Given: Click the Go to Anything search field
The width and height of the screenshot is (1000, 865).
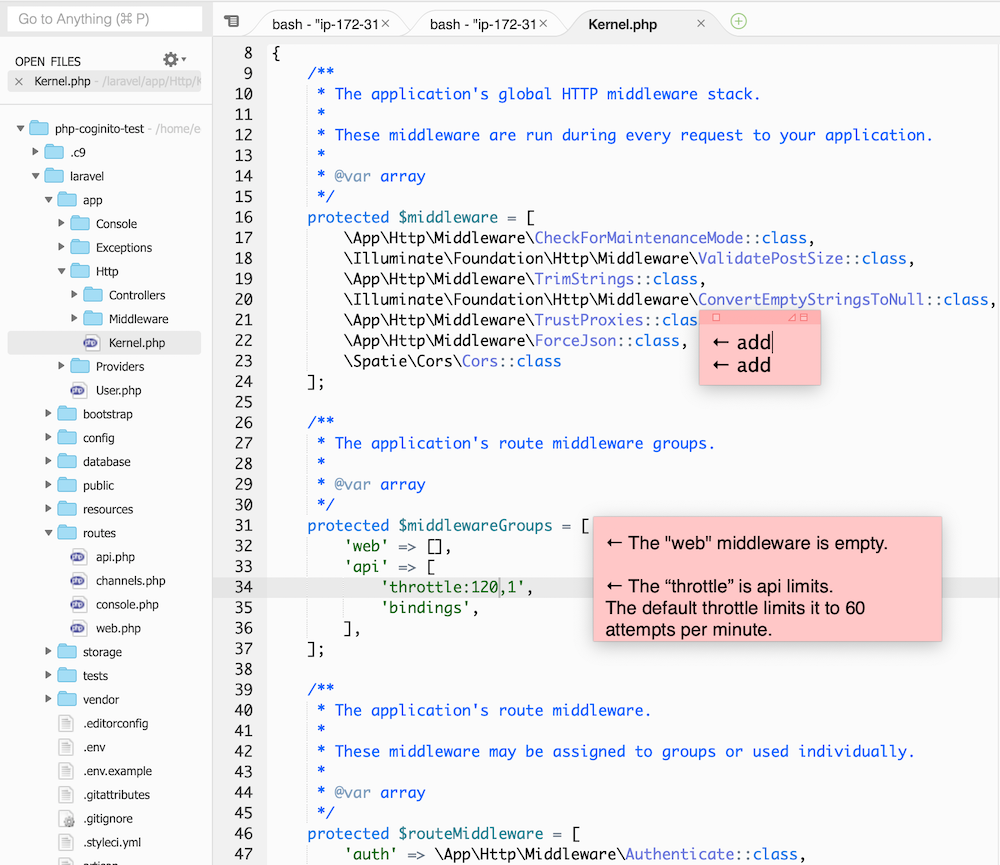Looking at the screenshot, I should 103,18.
